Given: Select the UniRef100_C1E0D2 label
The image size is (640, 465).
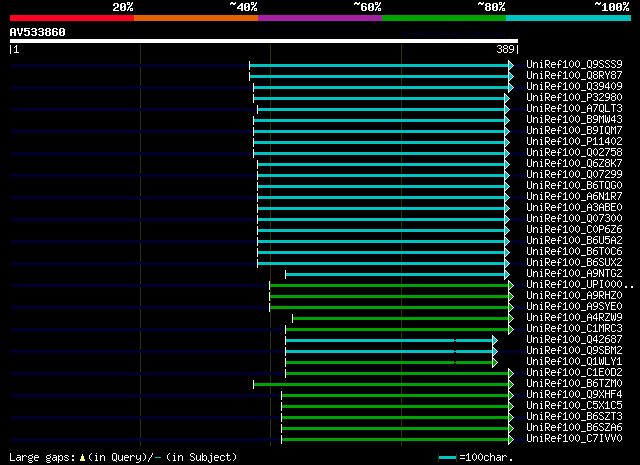Looking at the screenshot, I should click(574, 373).
